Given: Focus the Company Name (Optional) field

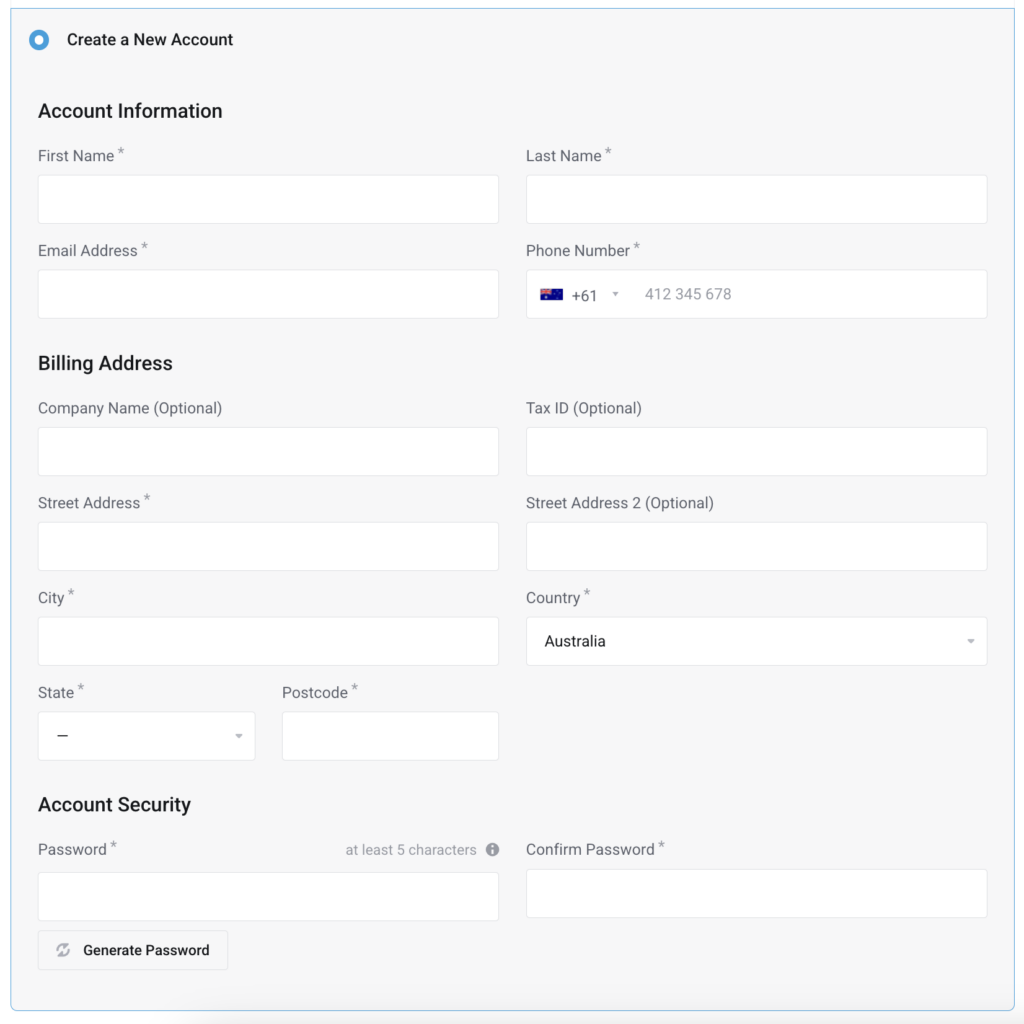Looking at the screenshot, I should (x=268, y=451).
